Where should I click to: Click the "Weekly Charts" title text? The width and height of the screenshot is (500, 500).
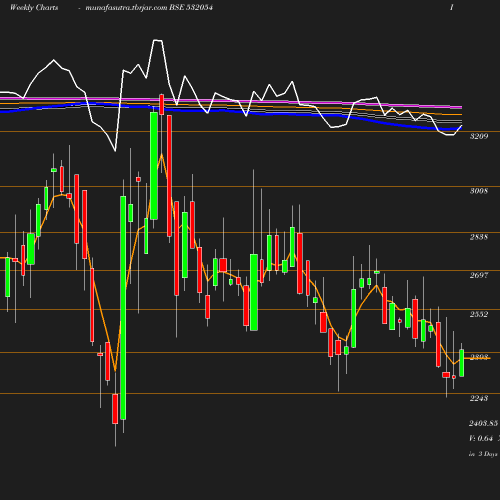[34, 7]
